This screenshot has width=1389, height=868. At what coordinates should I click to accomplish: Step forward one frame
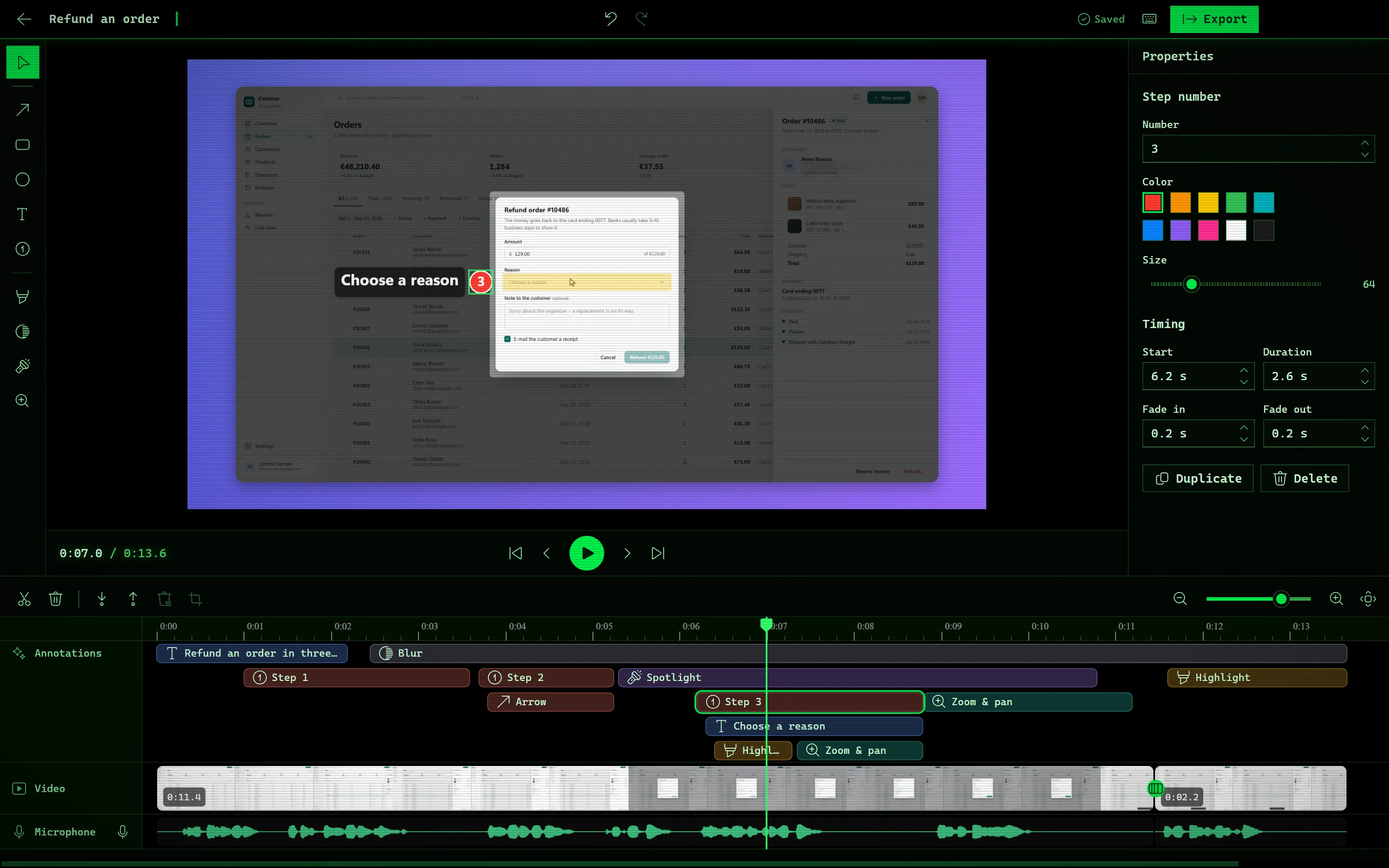pyautogui.click(x=627, y=553)
